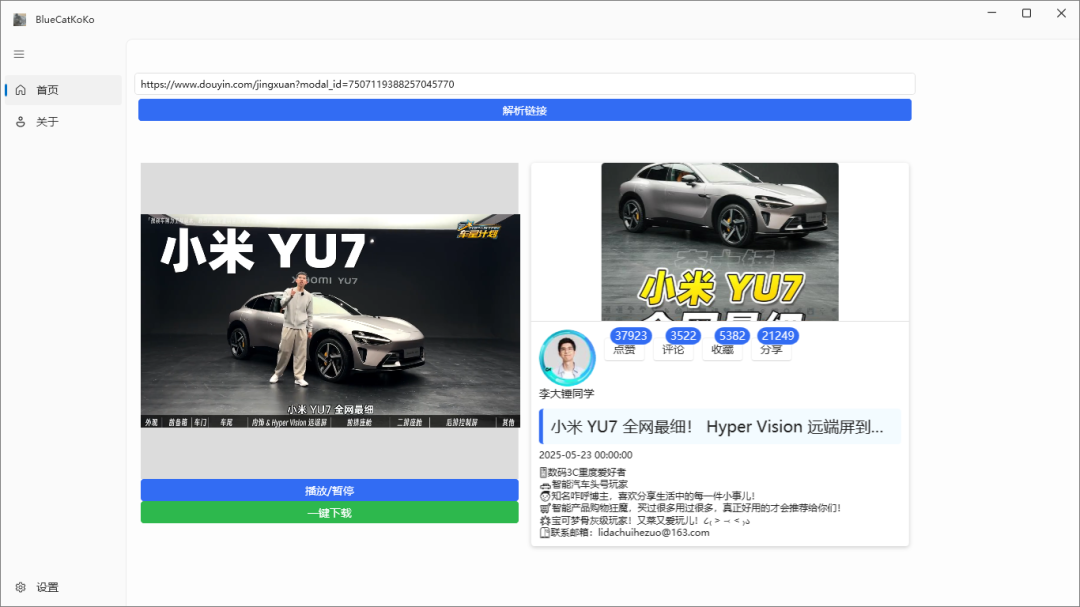Screen dimensions: 1080x607
Task: Click the line starting 智能产品购物狂魔
Action: pos(690,508)
